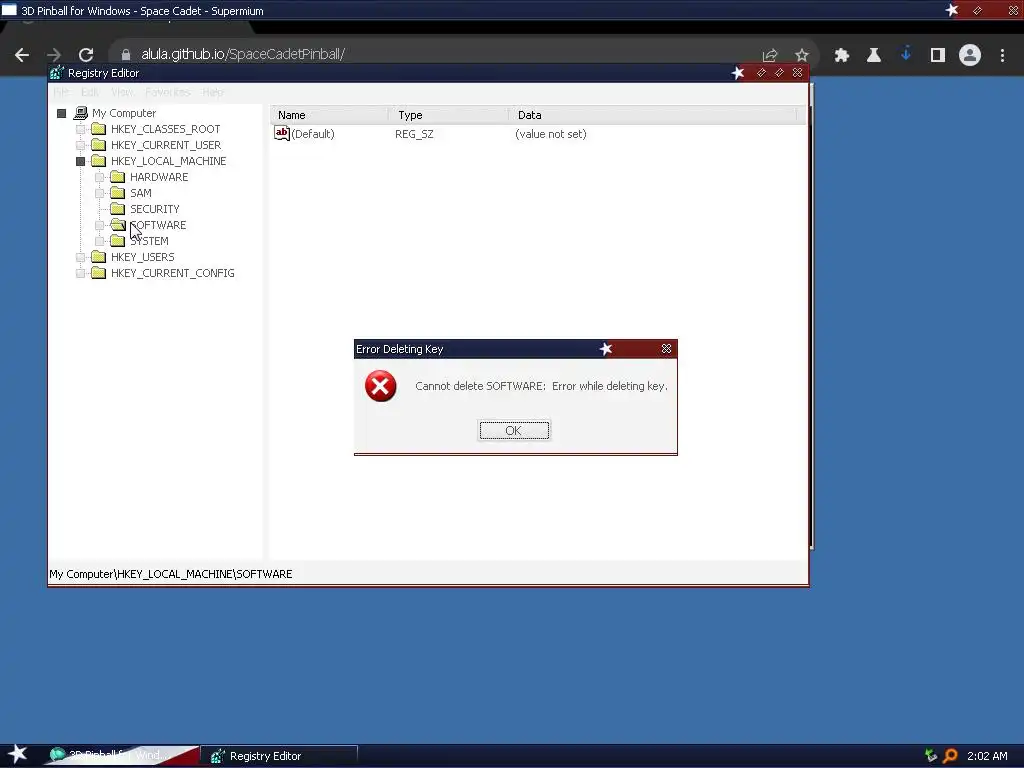The height and width of the screenshot is (768, 1024).
Task: Click the '(value not set)' data cell
Action: coord(551,134)
